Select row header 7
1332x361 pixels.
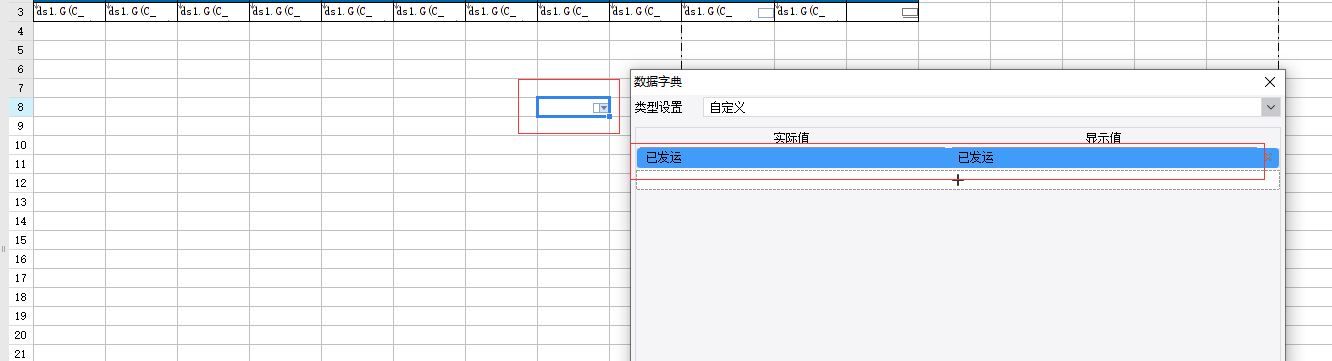pos(21,88)
